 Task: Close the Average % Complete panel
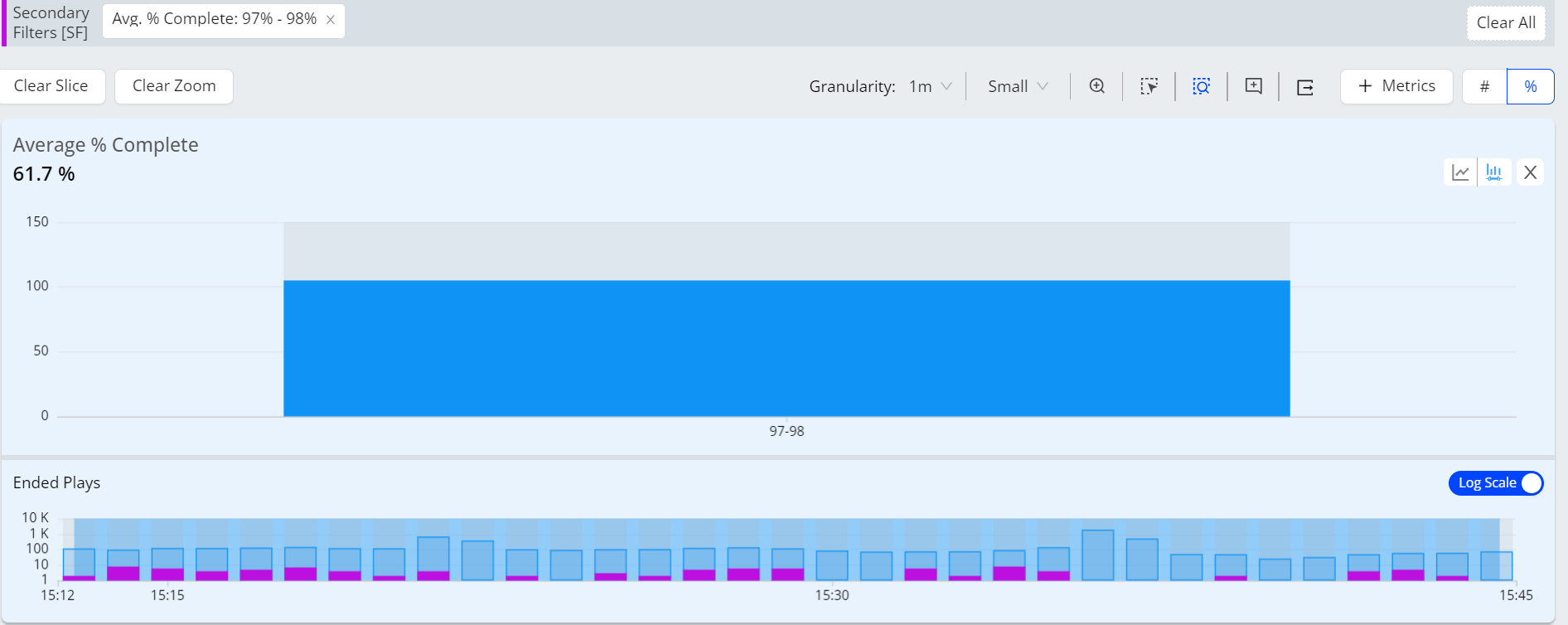pos(1530,172)
